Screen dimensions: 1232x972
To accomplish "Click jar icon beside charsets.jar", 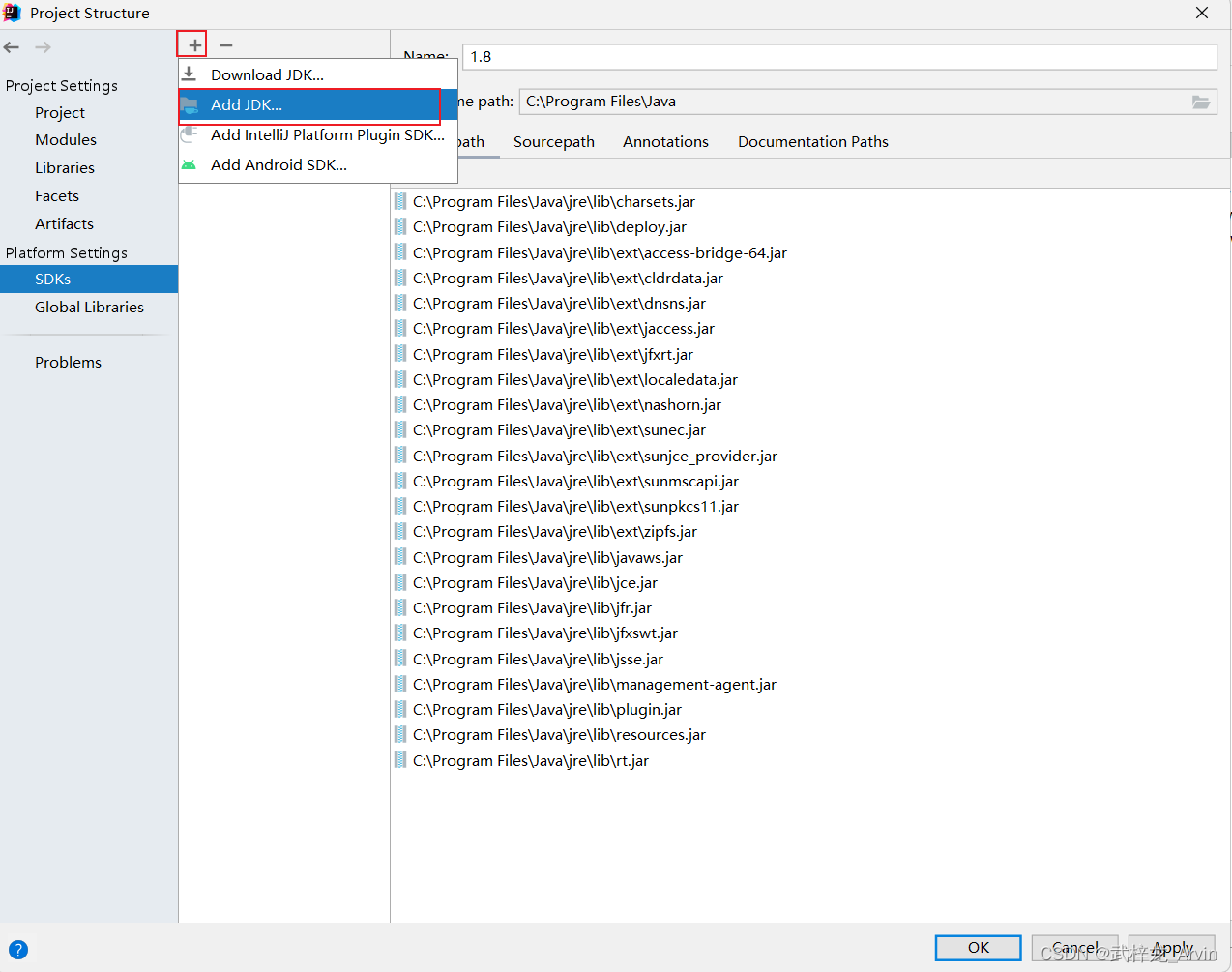I will click(x=400, y=201).
